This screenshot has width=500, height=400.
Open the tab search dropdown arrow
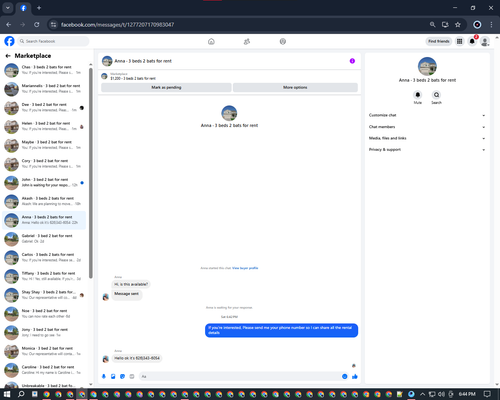click(x=8, y=8)
